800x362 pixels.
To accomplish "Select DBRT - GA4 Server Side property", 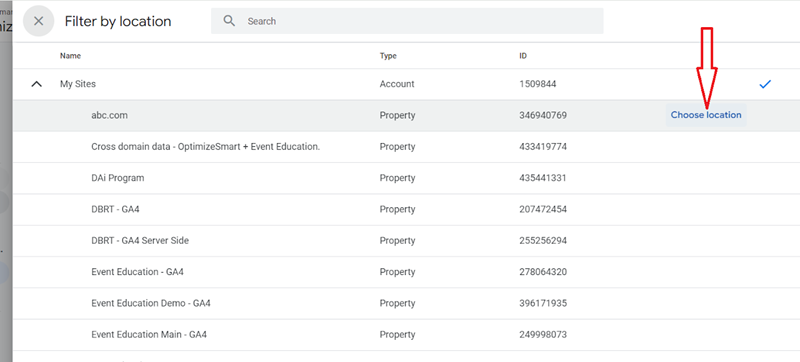I will tap(140, 241).
